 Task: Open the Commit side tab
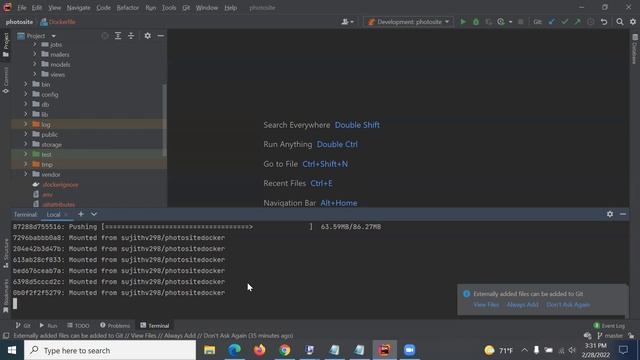(x=6, y=80)
